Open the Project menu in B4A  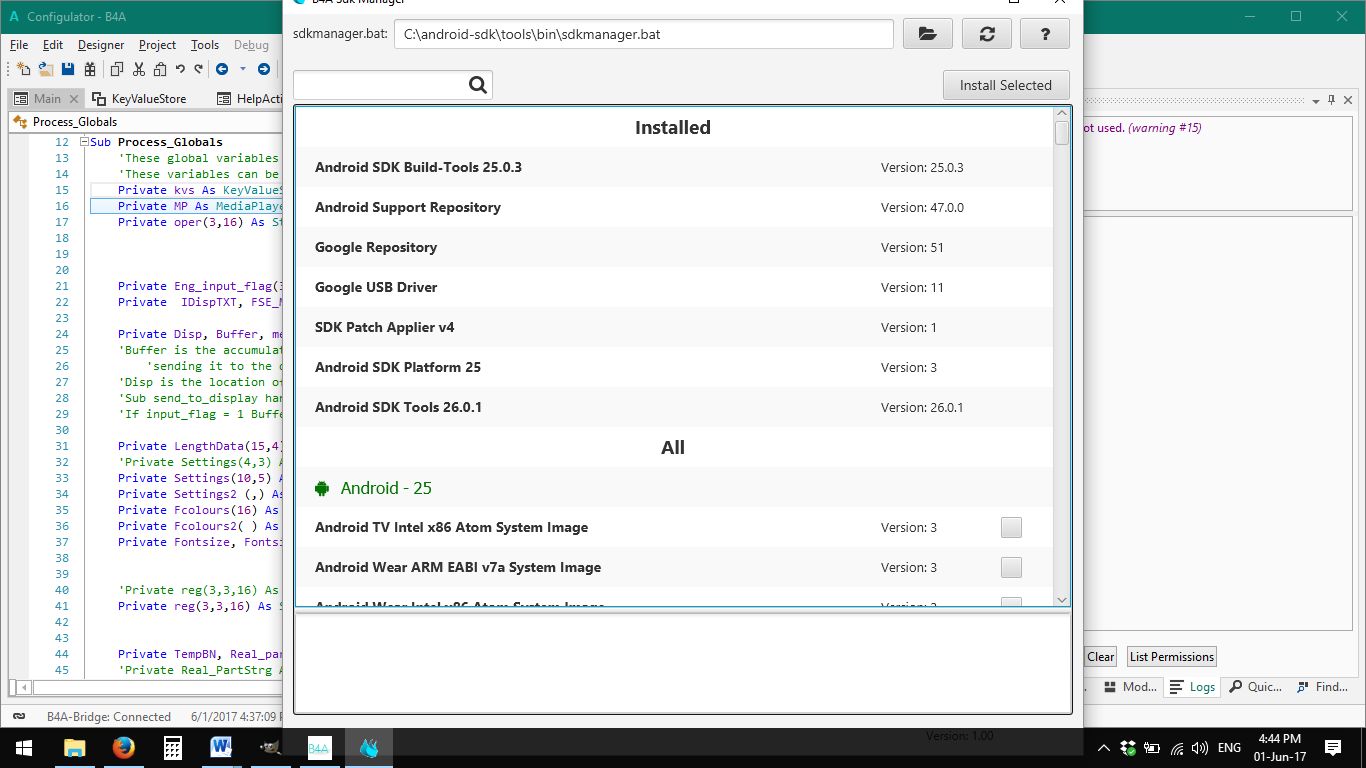(157, 45)
